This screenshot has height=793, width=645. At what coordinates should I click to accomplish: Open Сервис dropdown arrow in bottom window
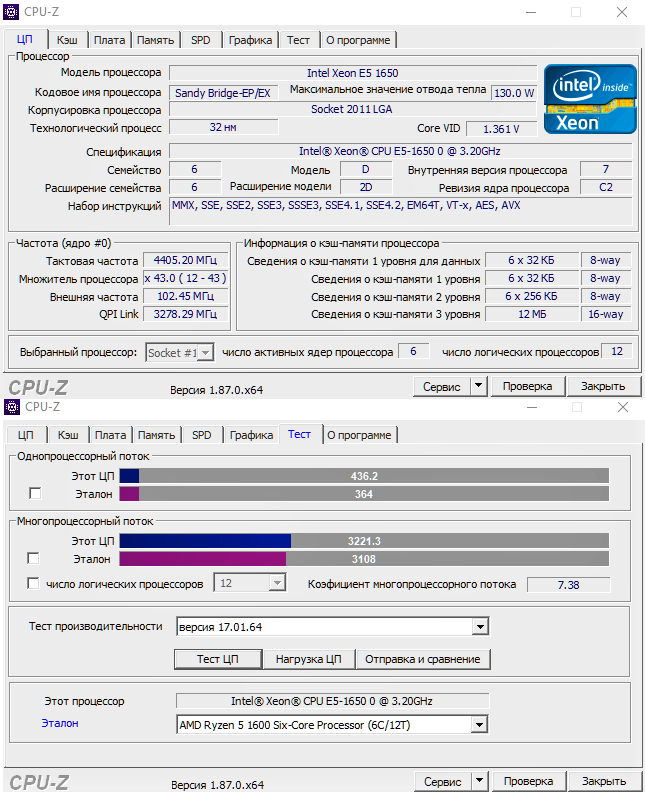tap(480, 781)
